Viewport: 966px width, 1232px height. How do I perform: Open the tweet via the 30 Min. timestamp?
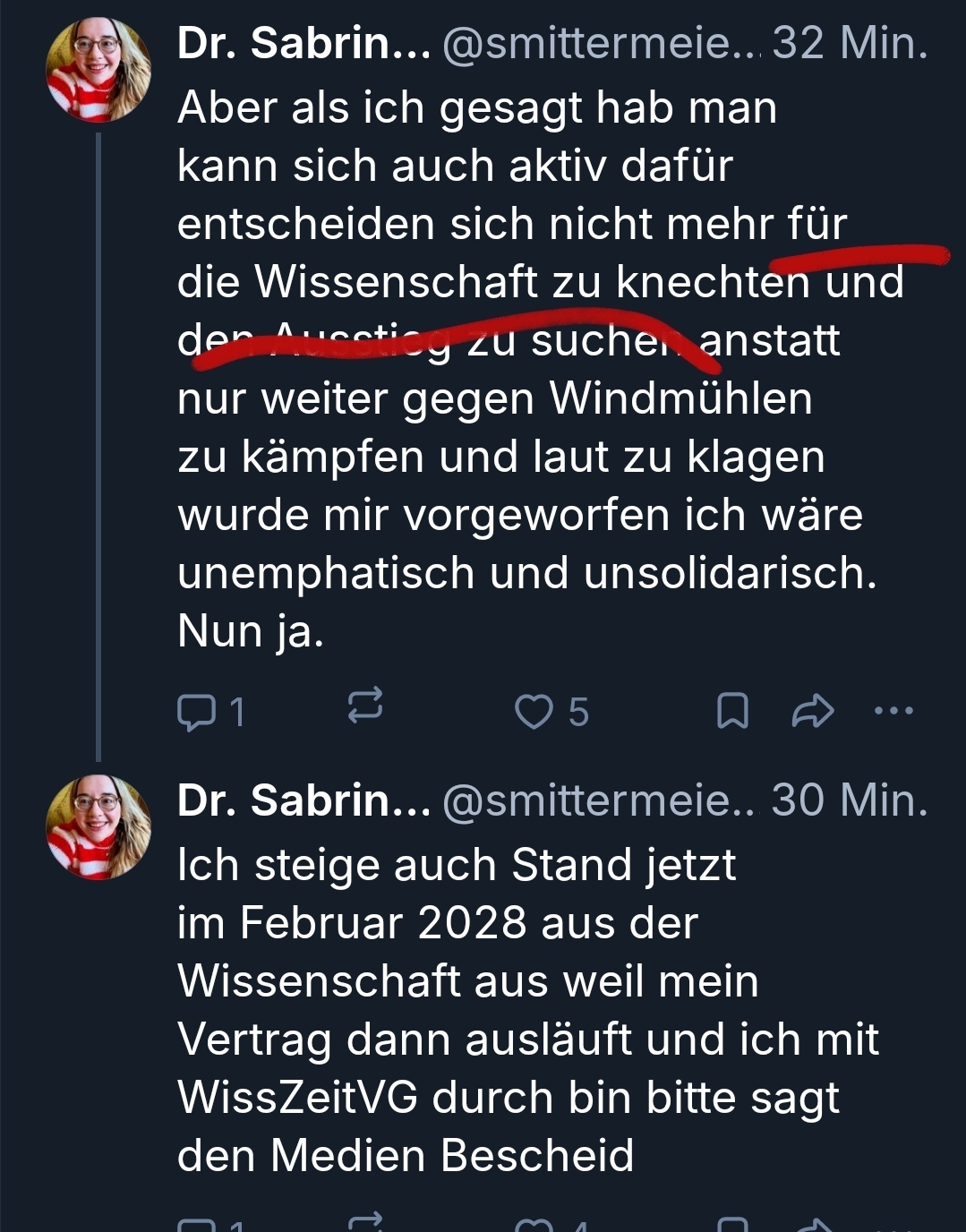(850, 800)
